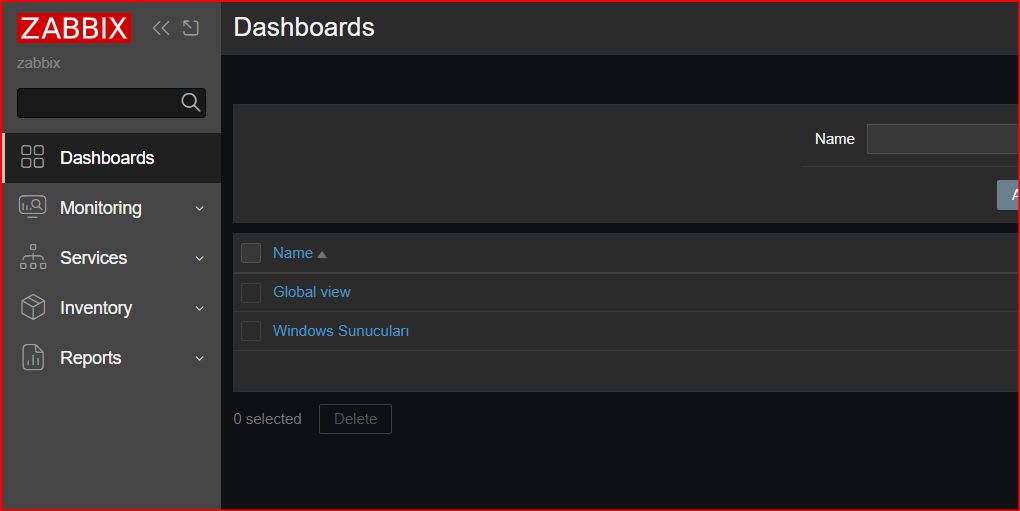
Task: Collapse the sidebar with double-chevron icon
Action: tap(161, 28)
